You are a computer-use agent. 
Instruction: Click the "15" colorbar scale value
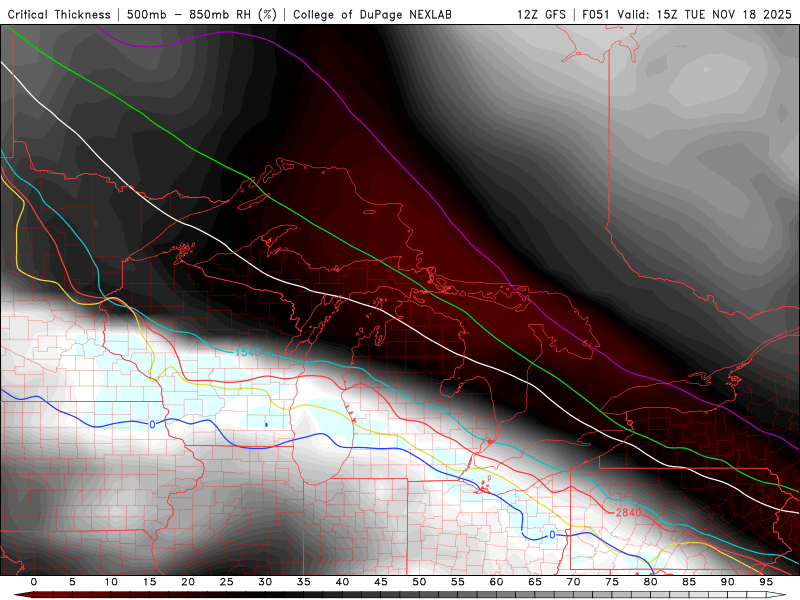click(x=149, y=582)
